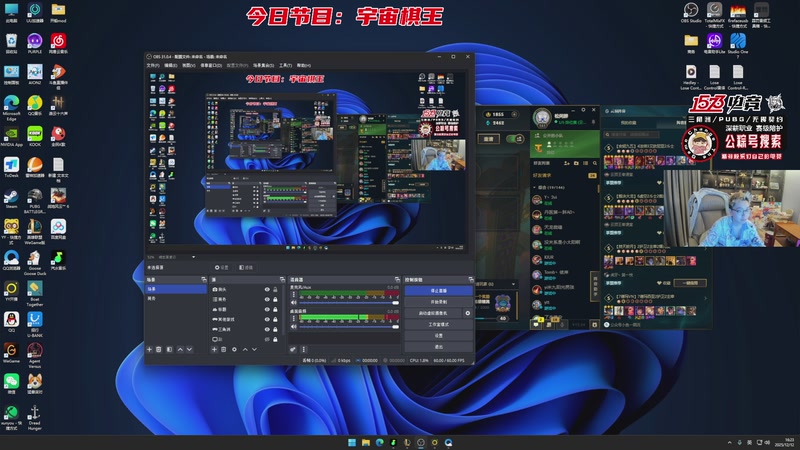Open advanced audio properties icon below the mixer
This screenshot has width=800, height=450.
(x=293, y=349)
